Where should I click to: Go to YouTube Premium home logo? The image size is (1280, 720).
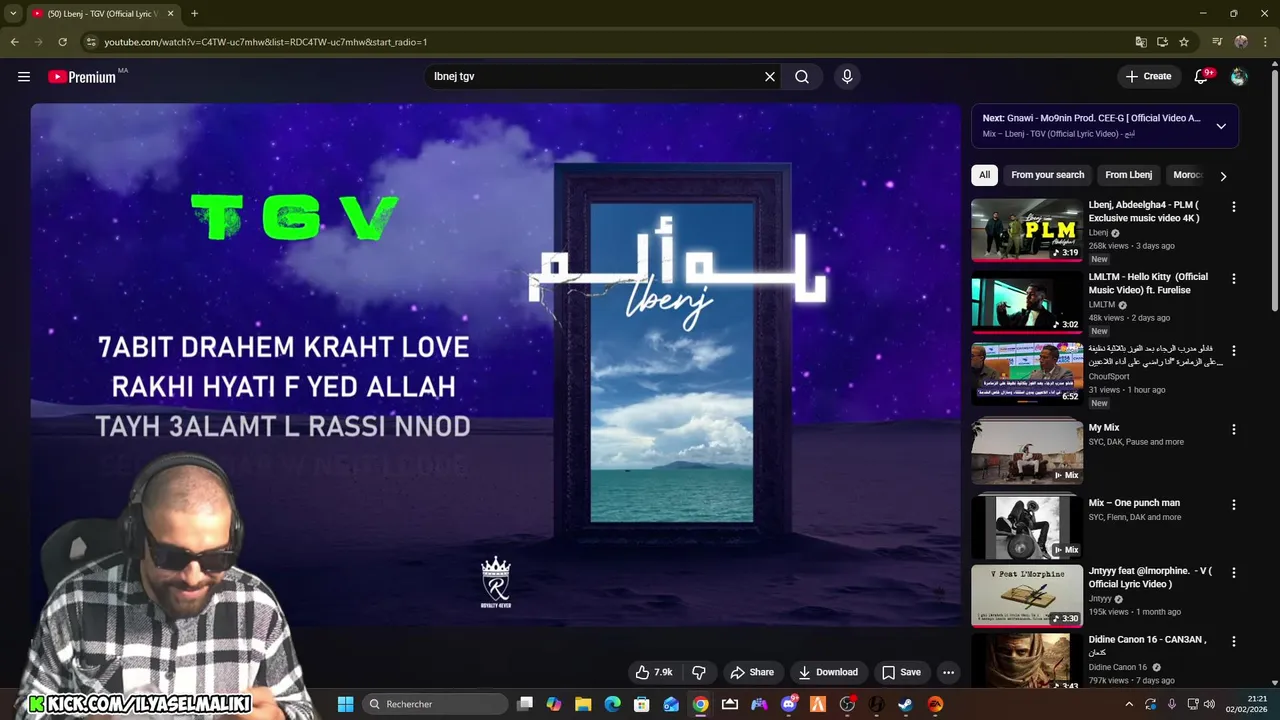tap(82, 77)
